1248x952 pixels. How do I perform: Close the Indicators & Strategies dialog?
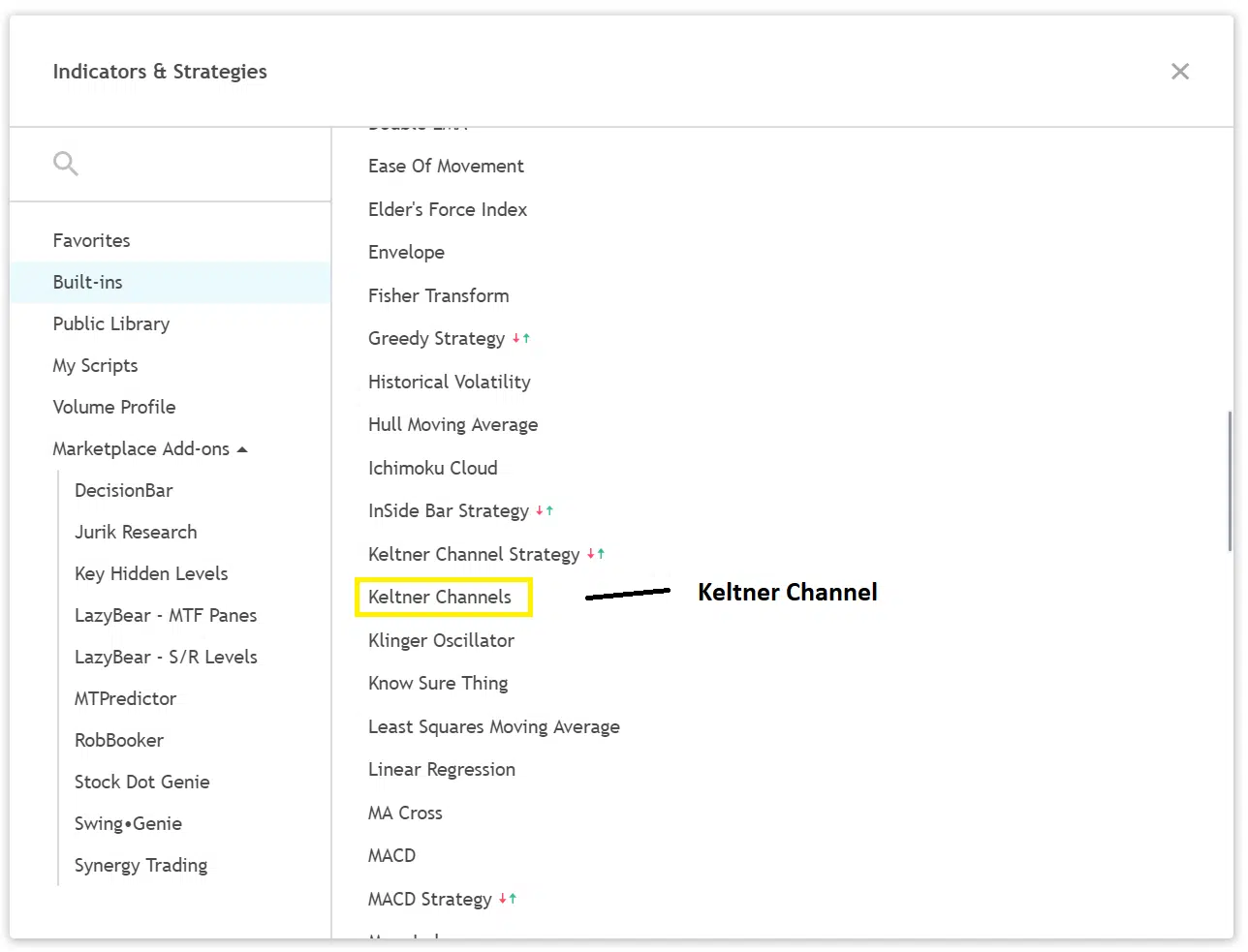1179,72
